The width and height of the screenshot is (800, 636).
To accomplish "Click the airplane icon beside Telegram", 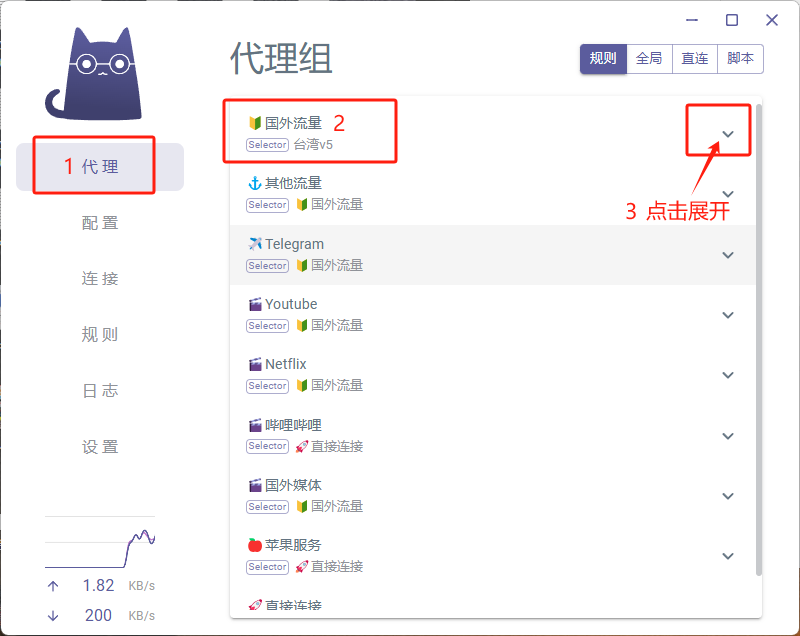I will 254,244.
